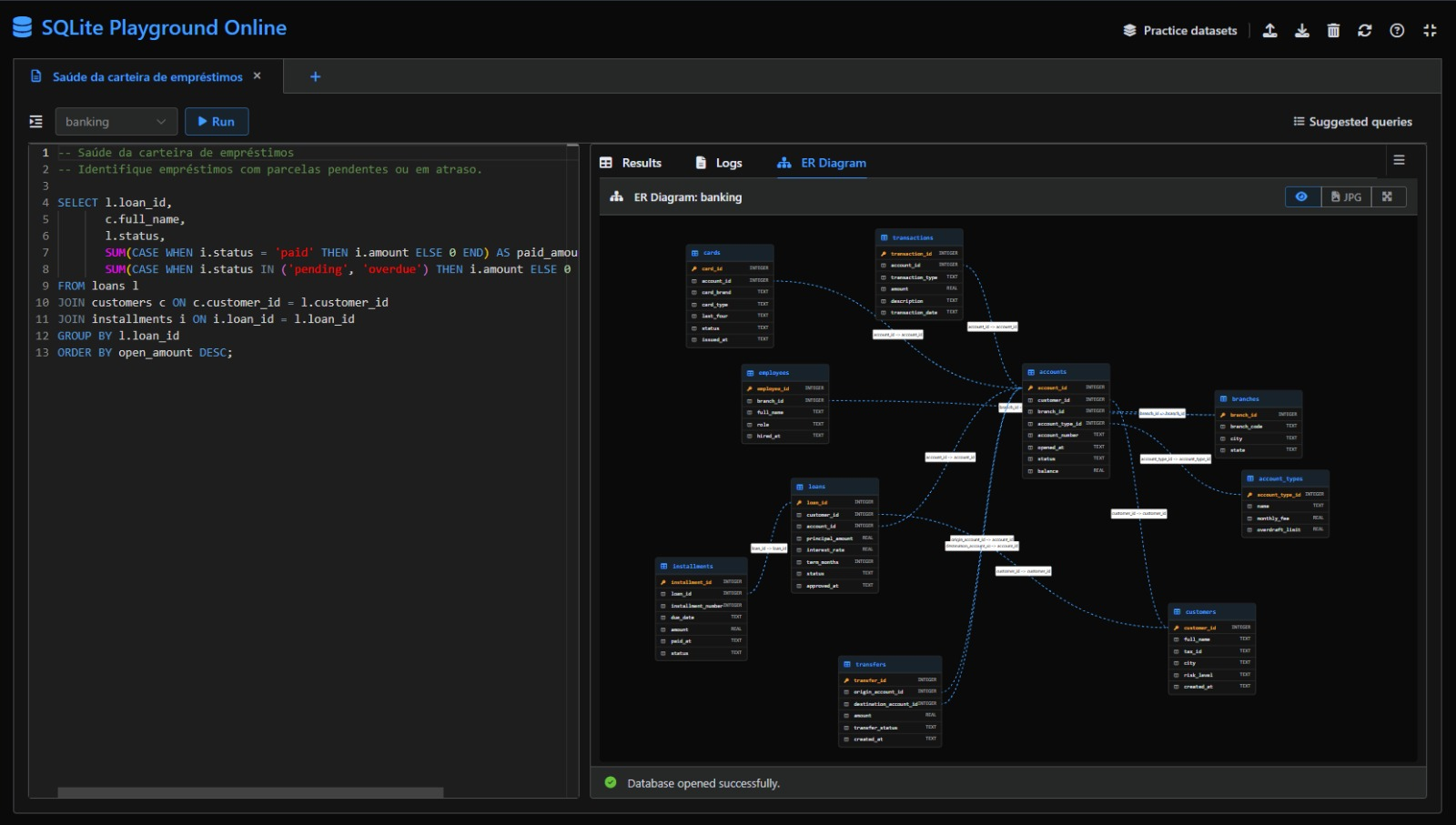The height and width of the screenshot is (825, 1456).
Task: Click the branches table header in diagram
Action: coord(1259,398)
